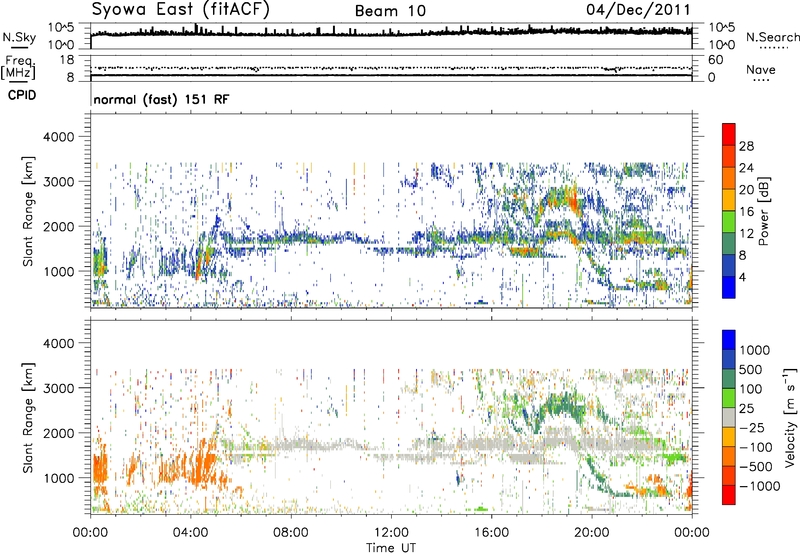Click the 04:00 time tick label
Viewport: 800px width, 554px height.
click(x=191, y=533)
